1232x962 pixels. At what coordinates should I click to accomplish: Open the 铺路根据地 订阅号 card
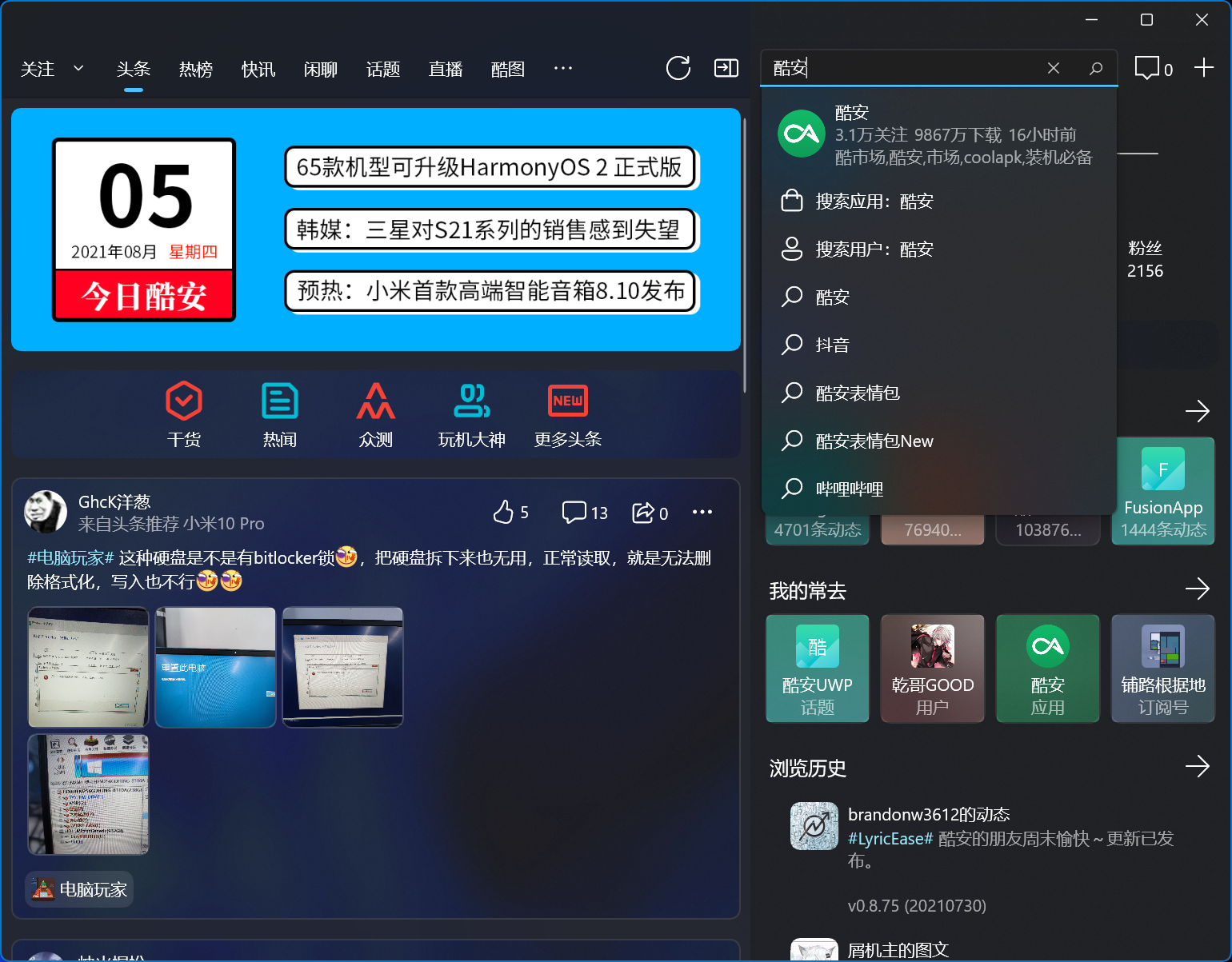[x=1163, y=669]
